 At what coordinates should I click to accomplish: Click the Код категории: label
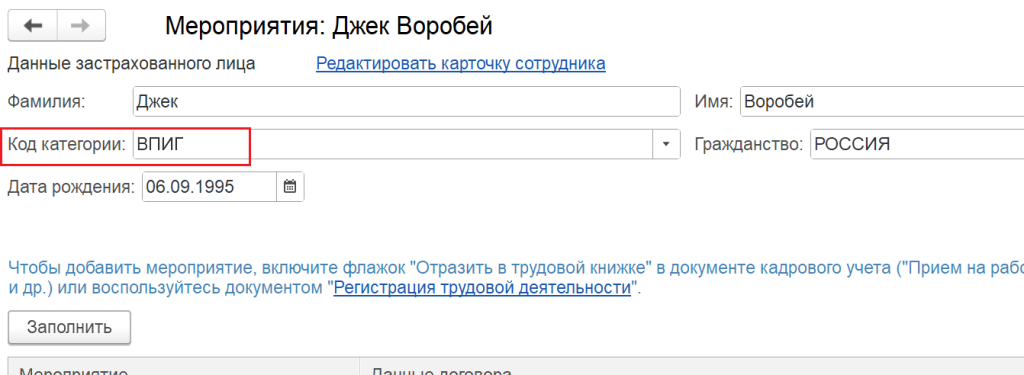point(66,144)
